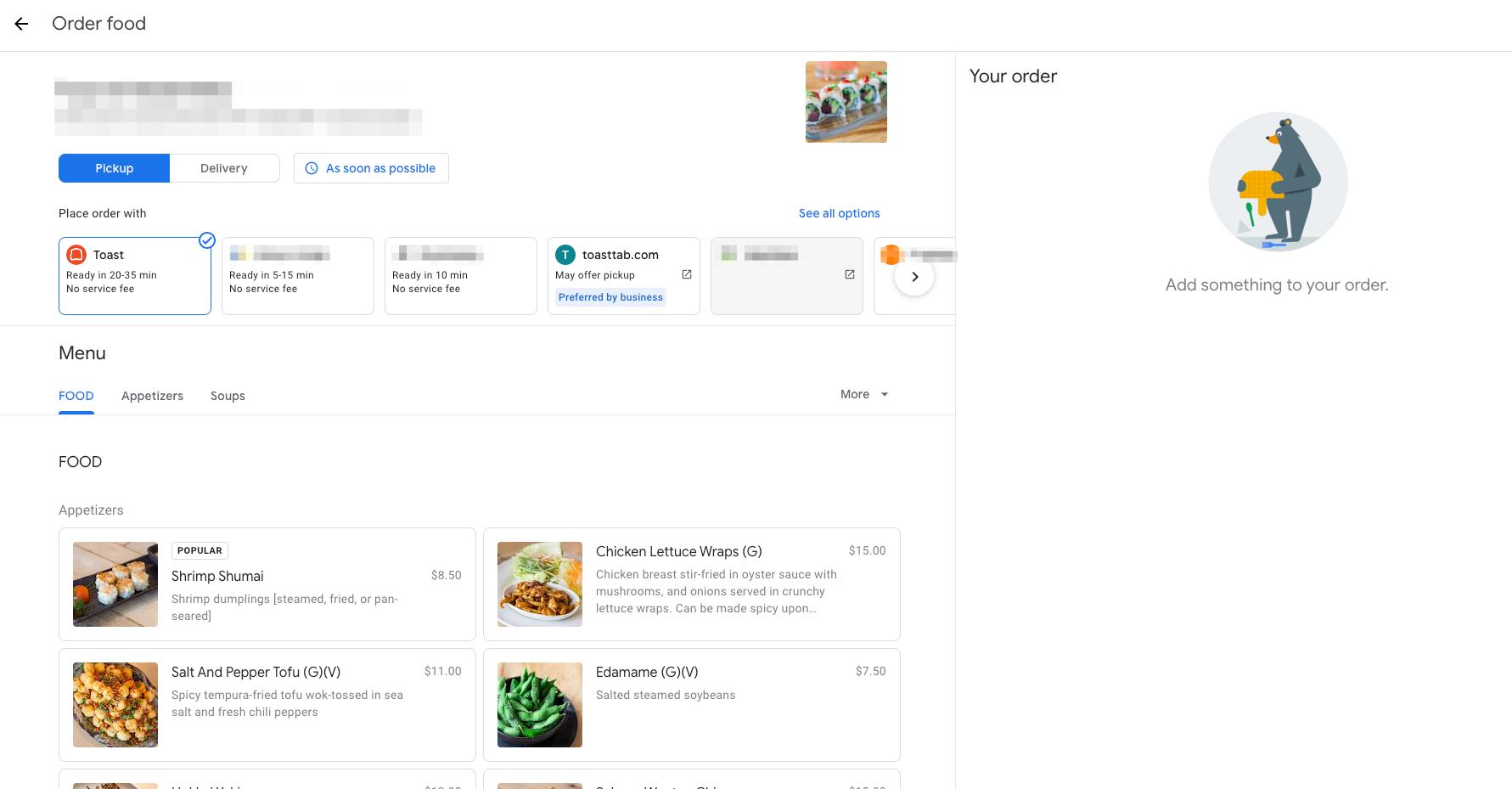Click the clock icon next to As soon as possible
This screenshot has width=1512, height=789.
click(311, 168)
